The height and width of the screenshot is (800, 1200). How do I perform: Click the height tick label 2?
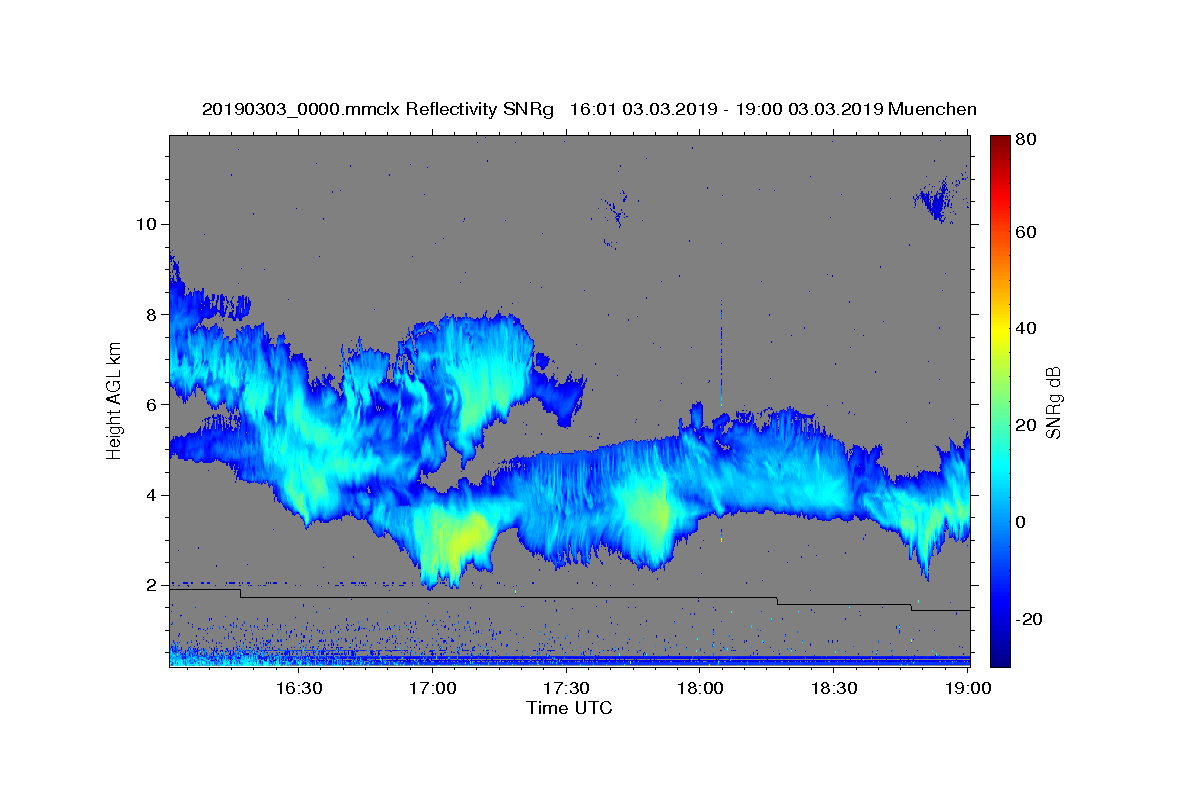point(151,585)
